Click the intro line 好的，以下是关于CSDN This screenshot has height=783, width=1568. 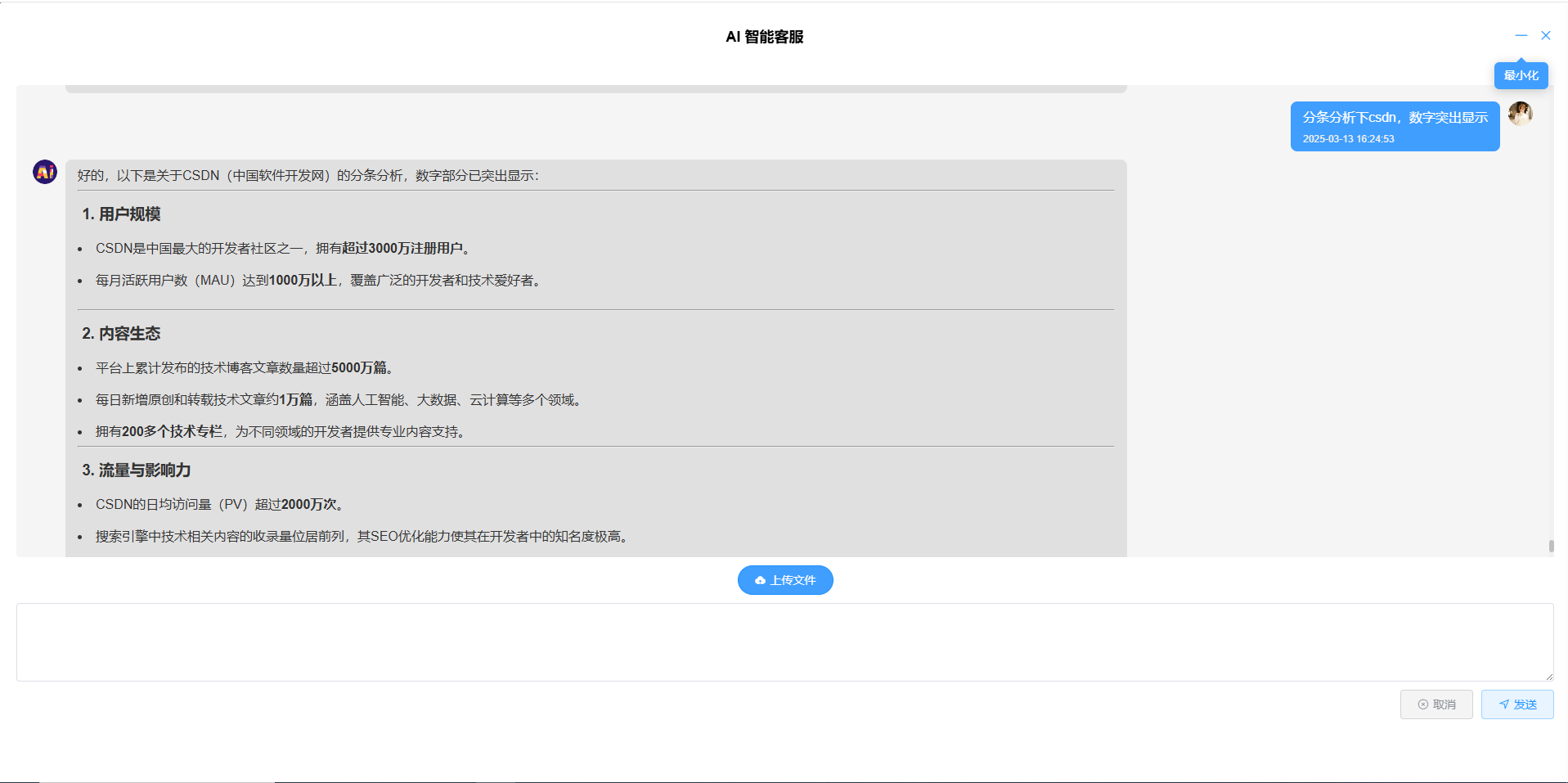(x=308, y=175)
